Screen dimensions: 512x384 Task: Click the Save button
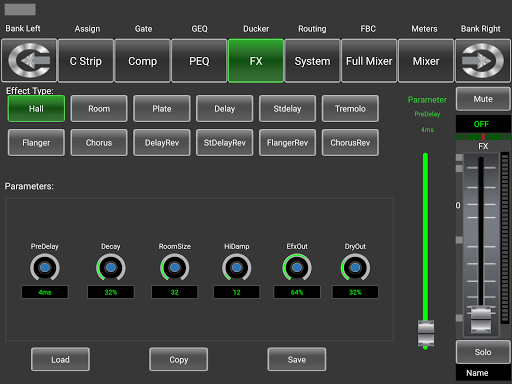click(x=297, y=359)
